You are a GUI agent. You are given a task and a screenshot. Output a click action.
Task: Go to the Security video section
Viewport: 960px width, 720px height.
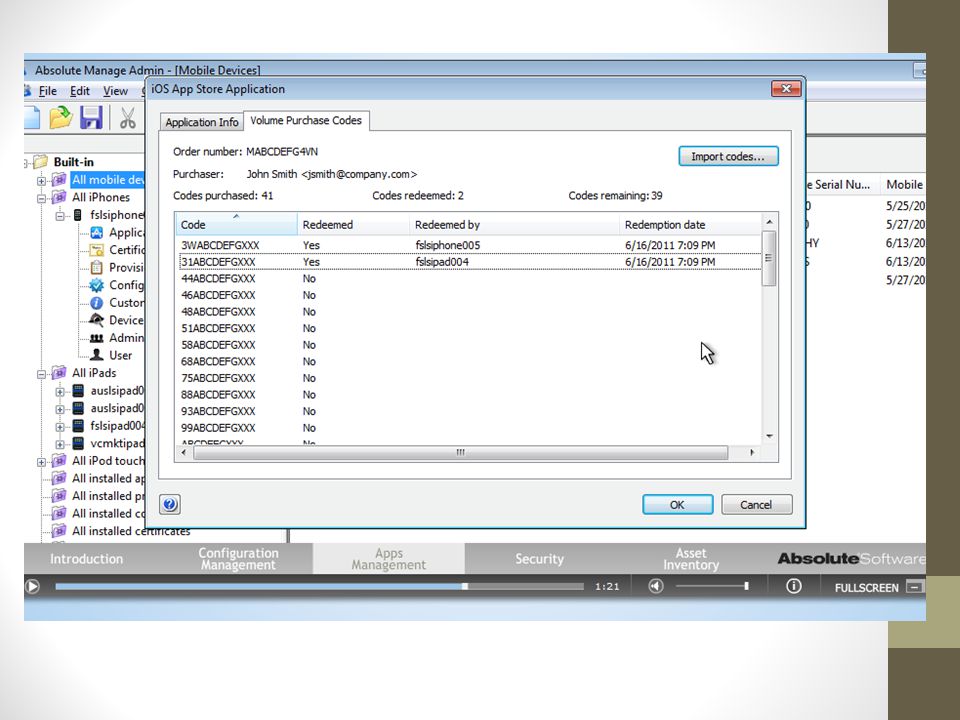tap(539, 558)
